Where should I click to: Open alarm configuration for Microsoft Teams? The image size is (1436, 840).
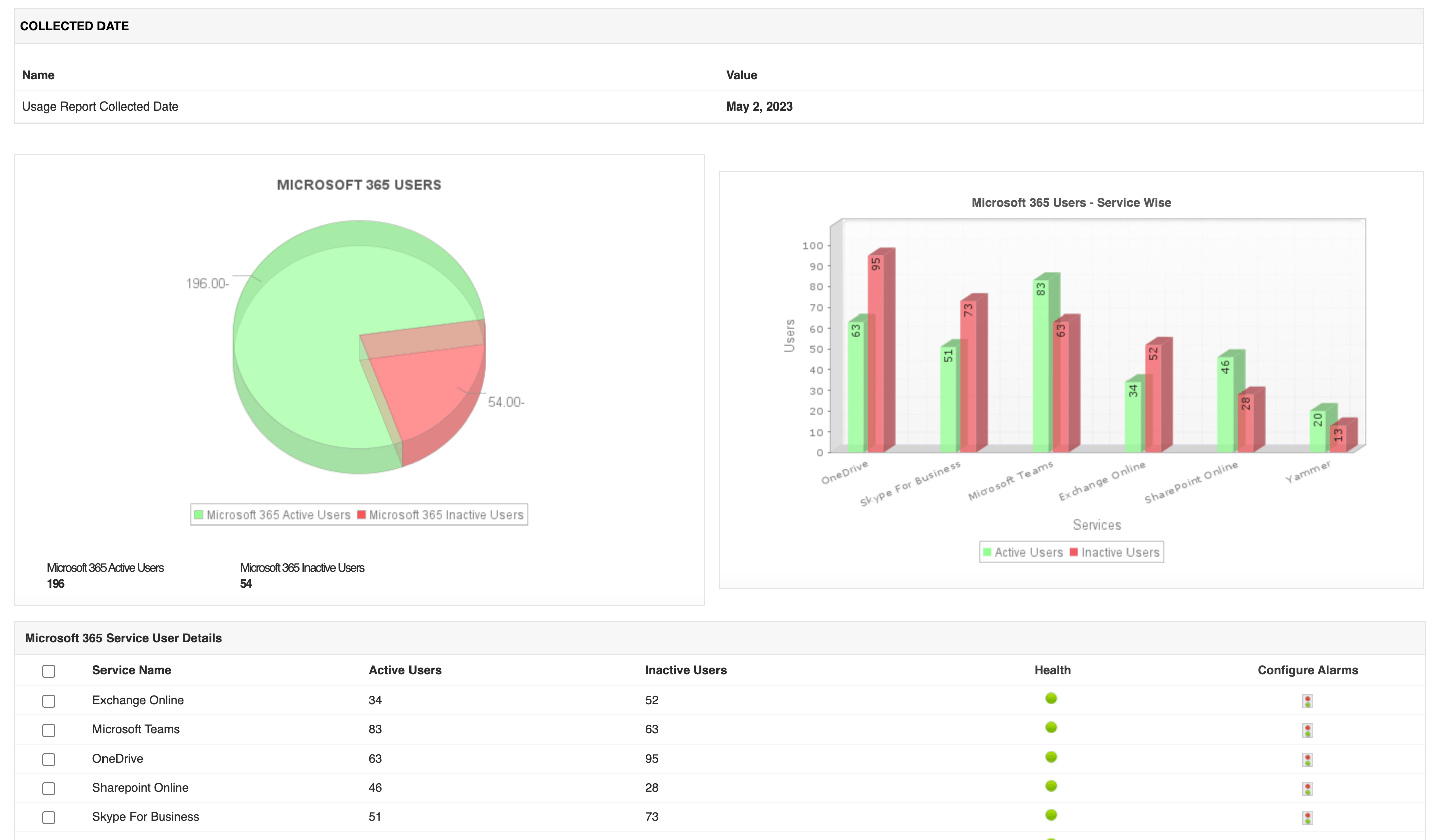[1307, 730]
